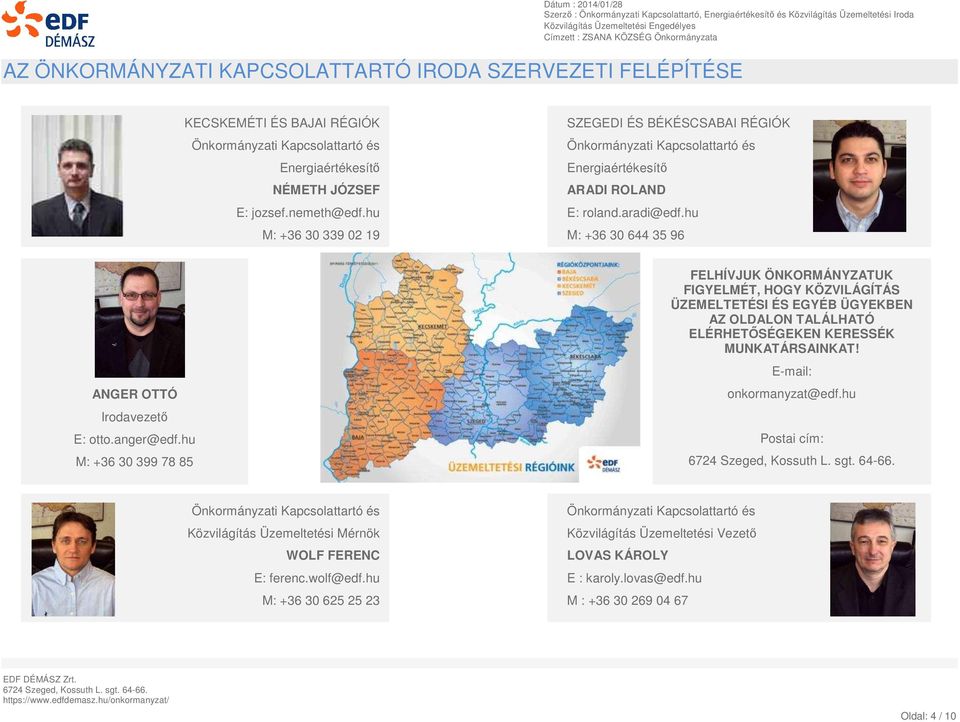Click email jozsef.nemeth@edf.hu
The width and height of the screenshot is (960, 722).
point(315,213)
